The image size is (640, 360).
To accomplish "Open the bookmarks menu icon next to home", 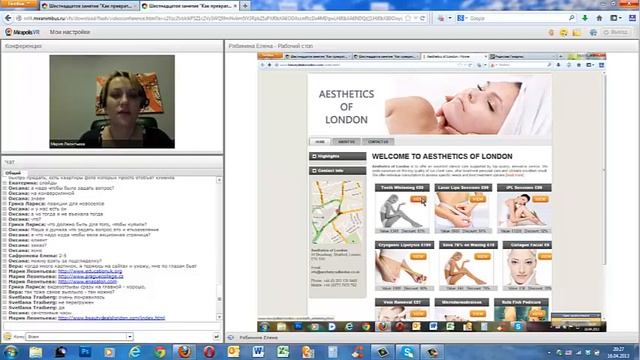I will pos(615,18).
